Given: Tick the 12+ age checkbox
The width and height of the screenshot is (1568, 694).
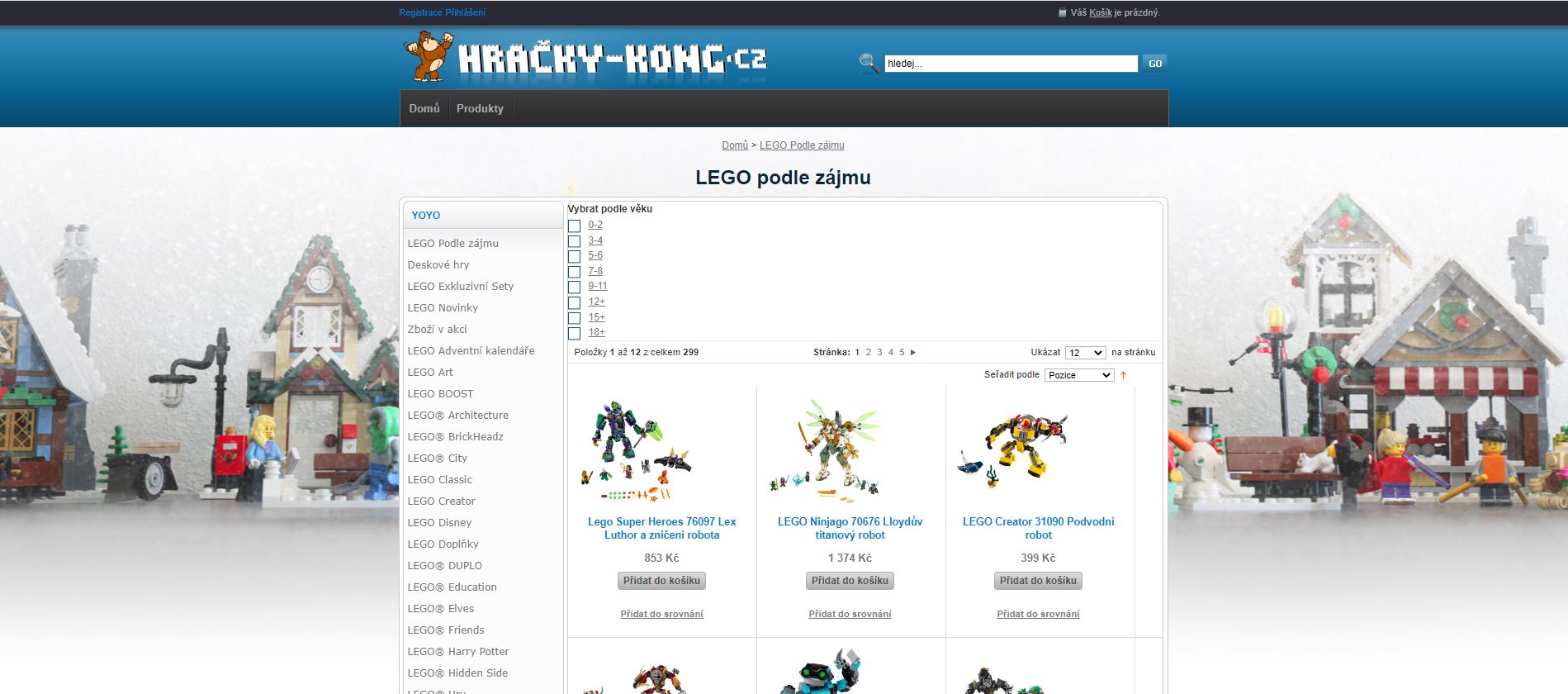Looking at the screenshot, I should [574, 302].
